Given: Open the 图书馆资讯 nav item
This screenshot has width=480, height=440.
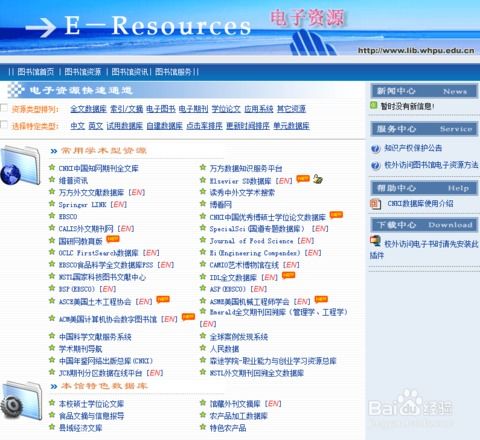Looking at the screenshot, I should (x=130, y=72).
